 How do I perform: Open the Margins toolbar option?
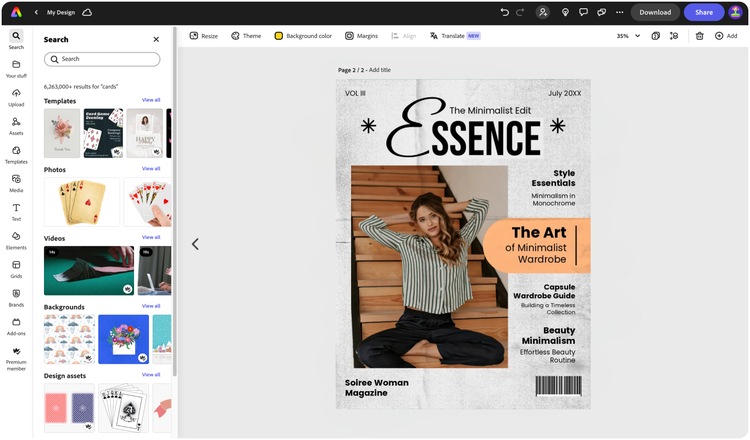tap(362, 36)
